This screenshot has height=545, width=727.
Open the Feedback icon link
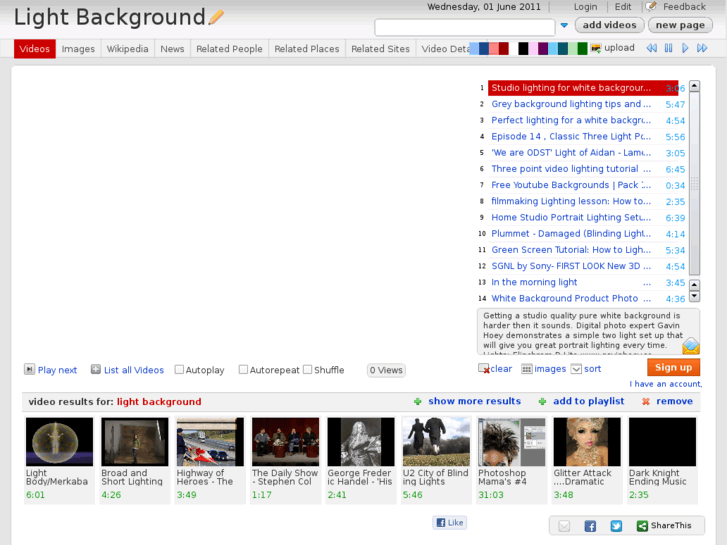tap(651, 6)
